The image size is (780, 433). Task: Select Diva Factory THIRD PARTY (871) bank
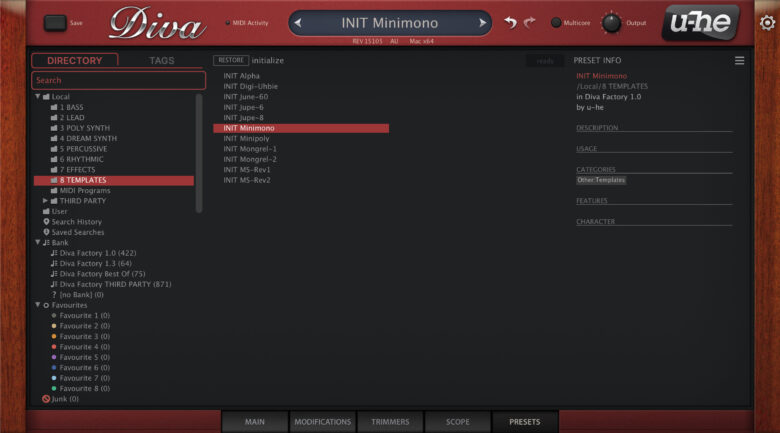111,285
